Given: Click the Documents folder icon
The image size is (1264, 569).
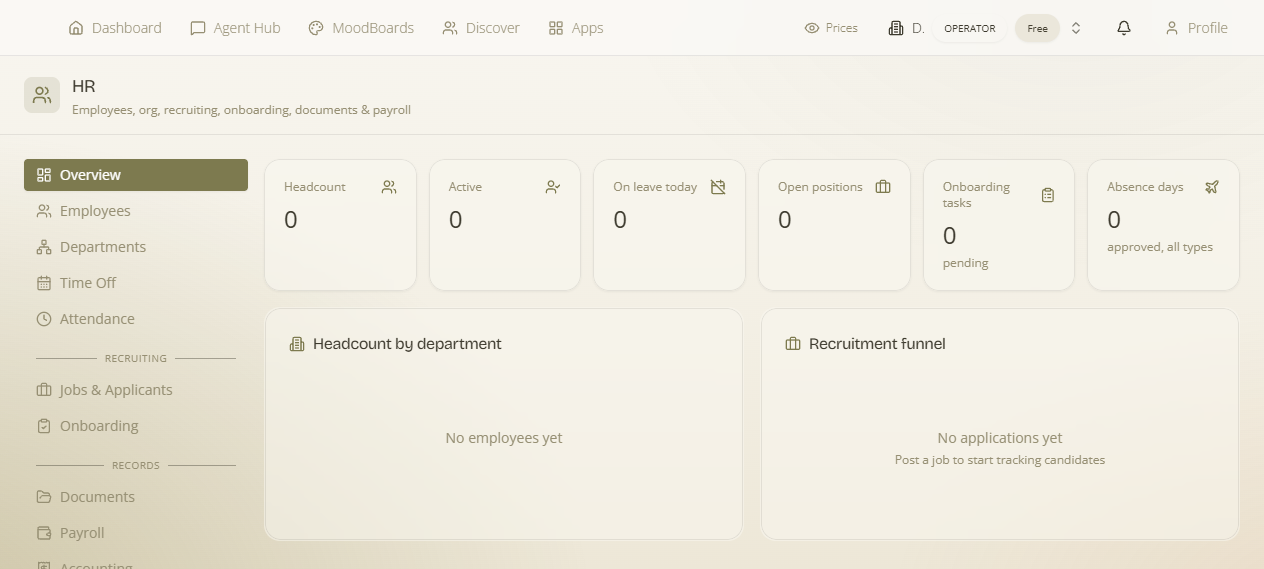Looking at the screenshot, I should (44, 497).
